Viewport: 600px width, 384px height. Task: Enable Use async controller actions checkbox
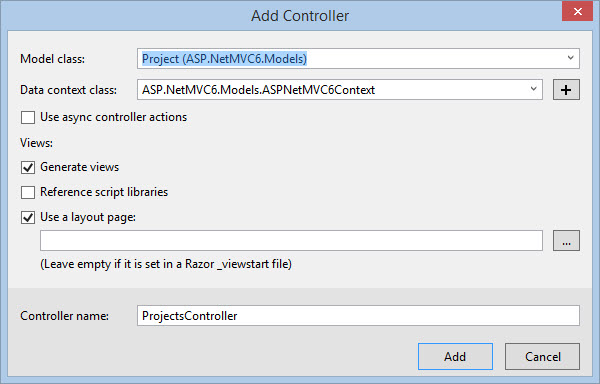click(x=28, y=117)
